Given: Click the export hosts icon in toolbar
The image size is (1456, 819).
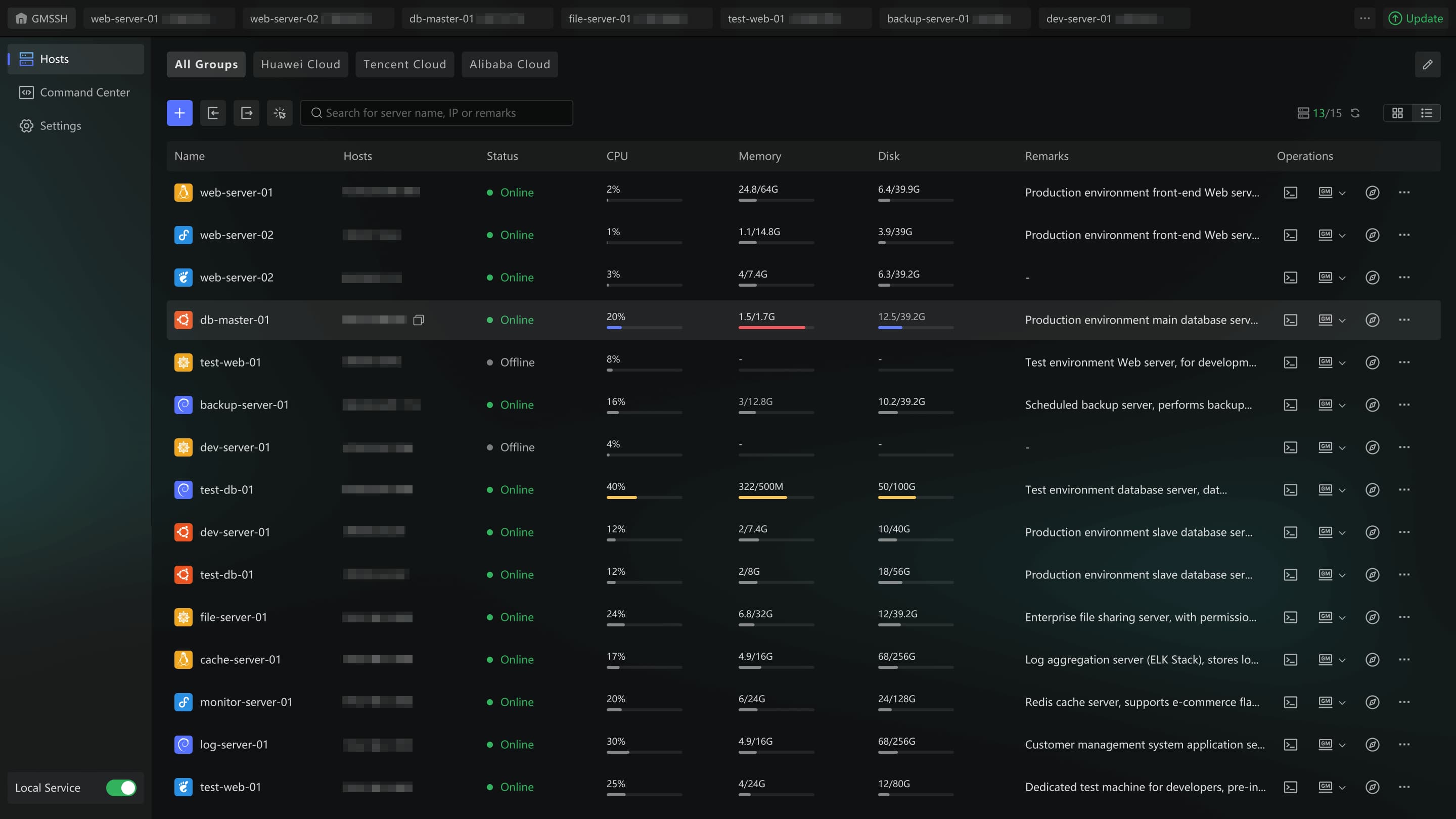Looking at the screenshot, I should pyautogui.click(x=246, y=113).
